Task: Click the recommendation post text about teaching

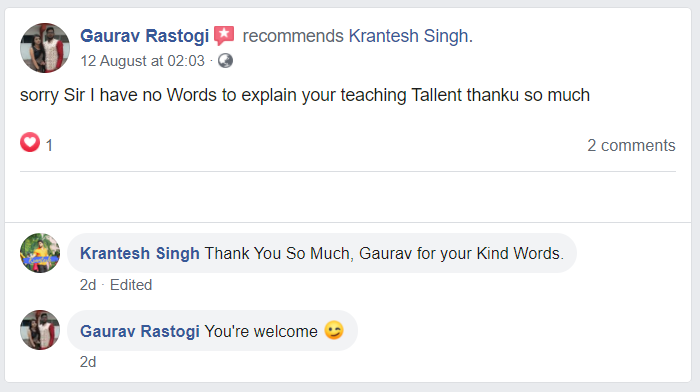Action: 305,95
